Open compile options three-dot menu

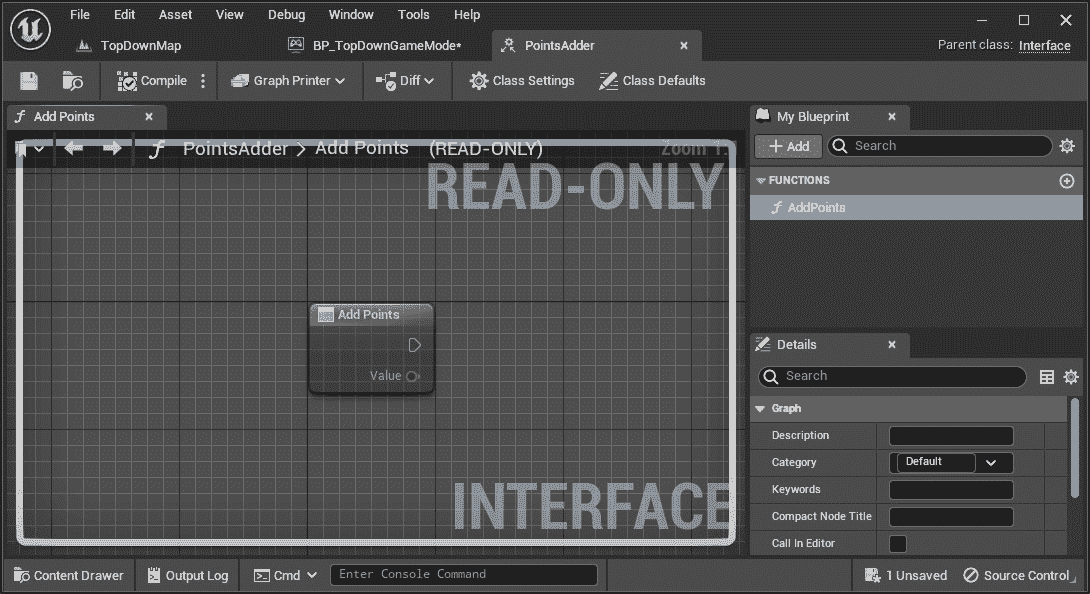[203, 81]
